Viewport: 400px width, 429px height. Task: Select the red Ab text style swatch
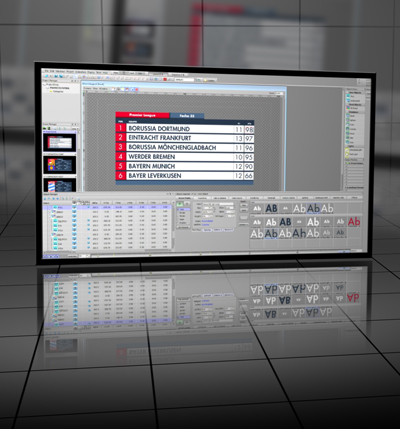click(x=354, y=222)
